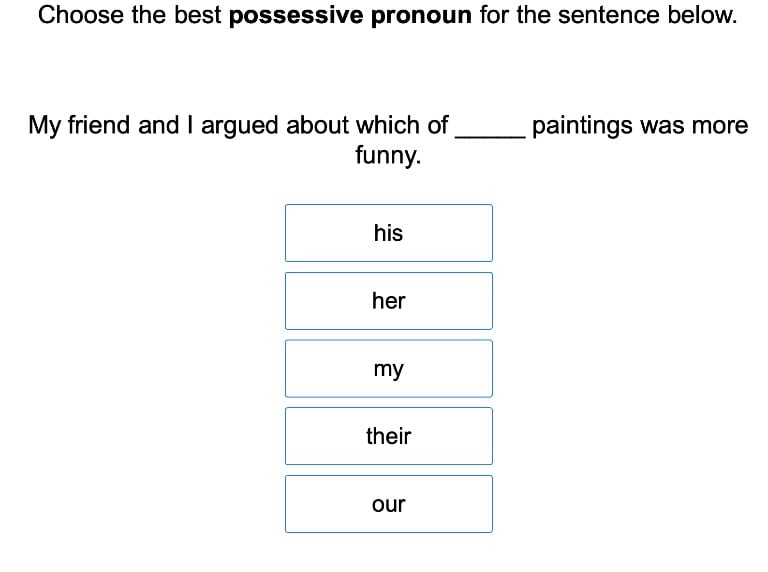The image size is (768, 572).
Task: Click the "our" answer option
Action: pos(388,504)
